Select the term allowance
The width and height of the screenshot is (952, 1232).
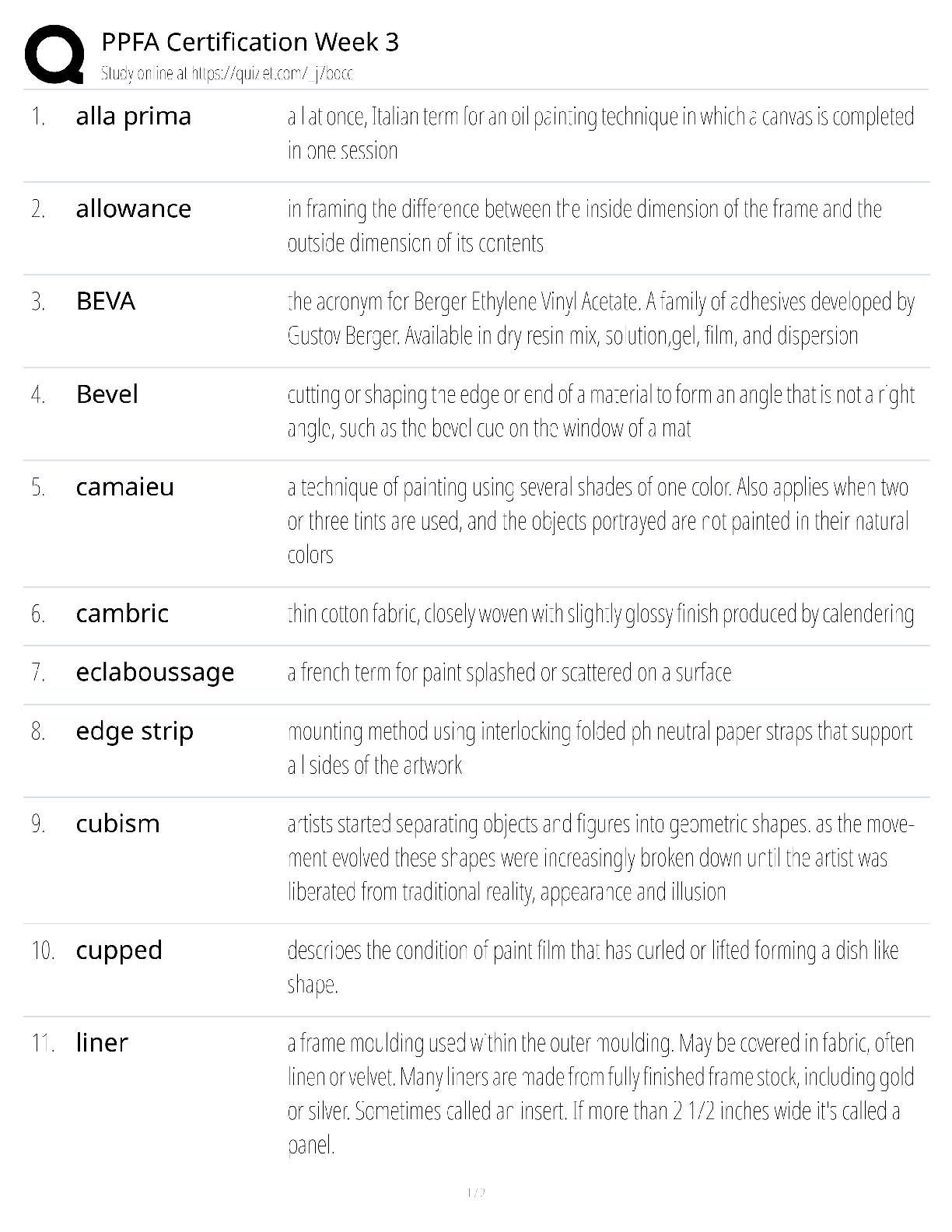click(134, 208)
